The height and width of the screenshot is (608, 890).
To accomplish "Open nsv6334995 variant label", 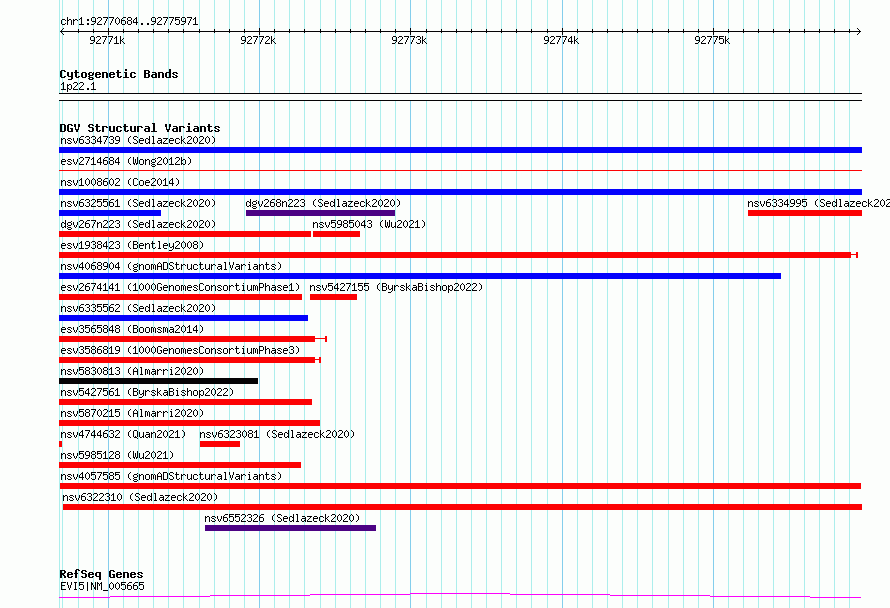I will [818, 203].
